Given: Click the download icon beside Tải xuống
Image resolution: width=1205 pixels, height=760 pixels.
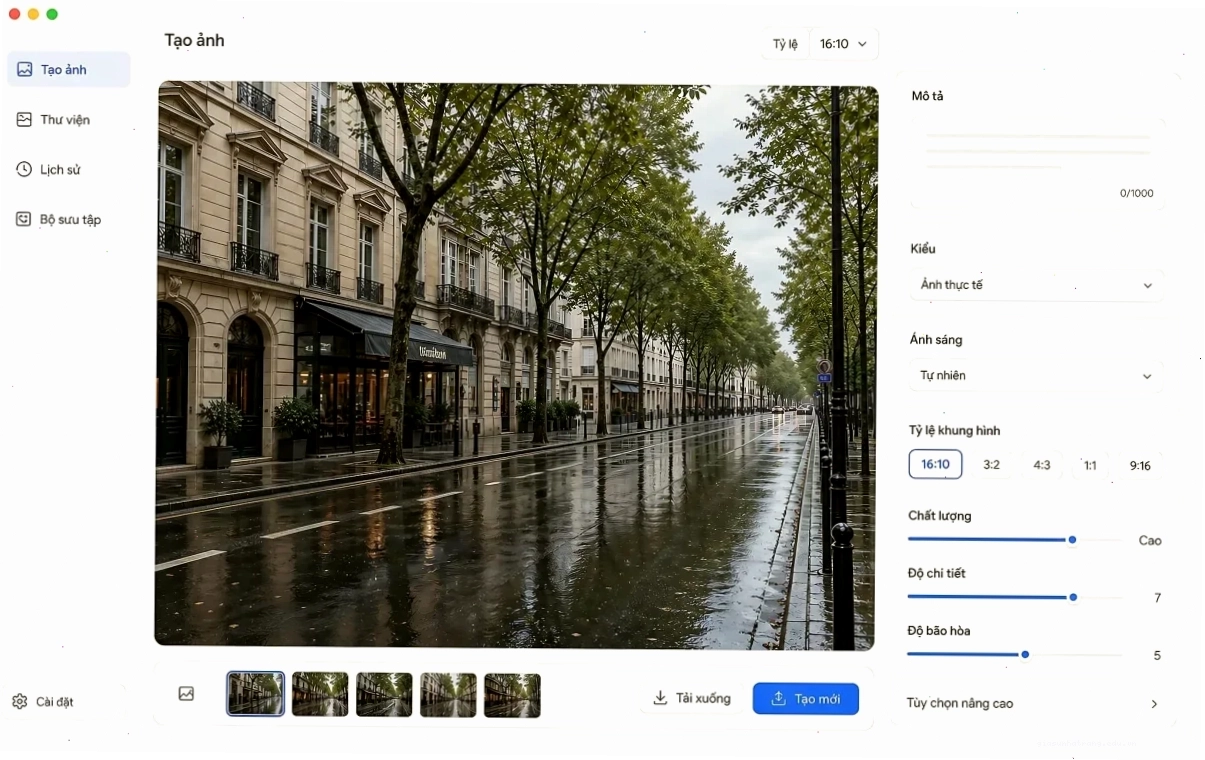Looking at the screenshot, I should pyautogui.click(x=660, y=698).
